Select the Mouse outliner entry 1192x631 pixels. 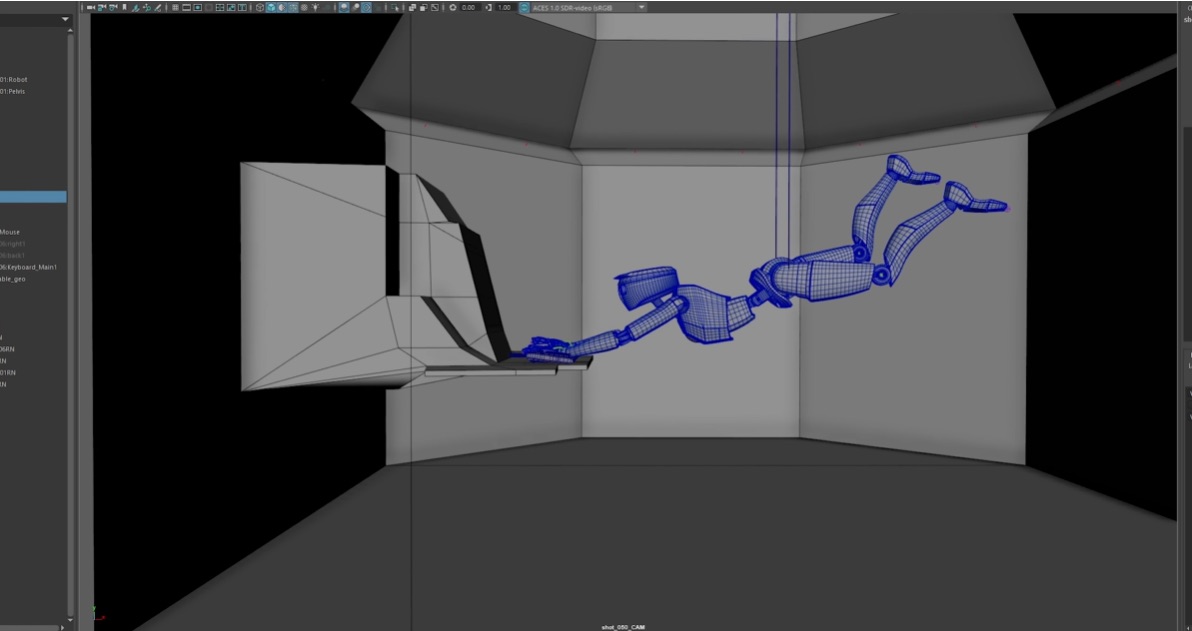(x=10, y=232)
